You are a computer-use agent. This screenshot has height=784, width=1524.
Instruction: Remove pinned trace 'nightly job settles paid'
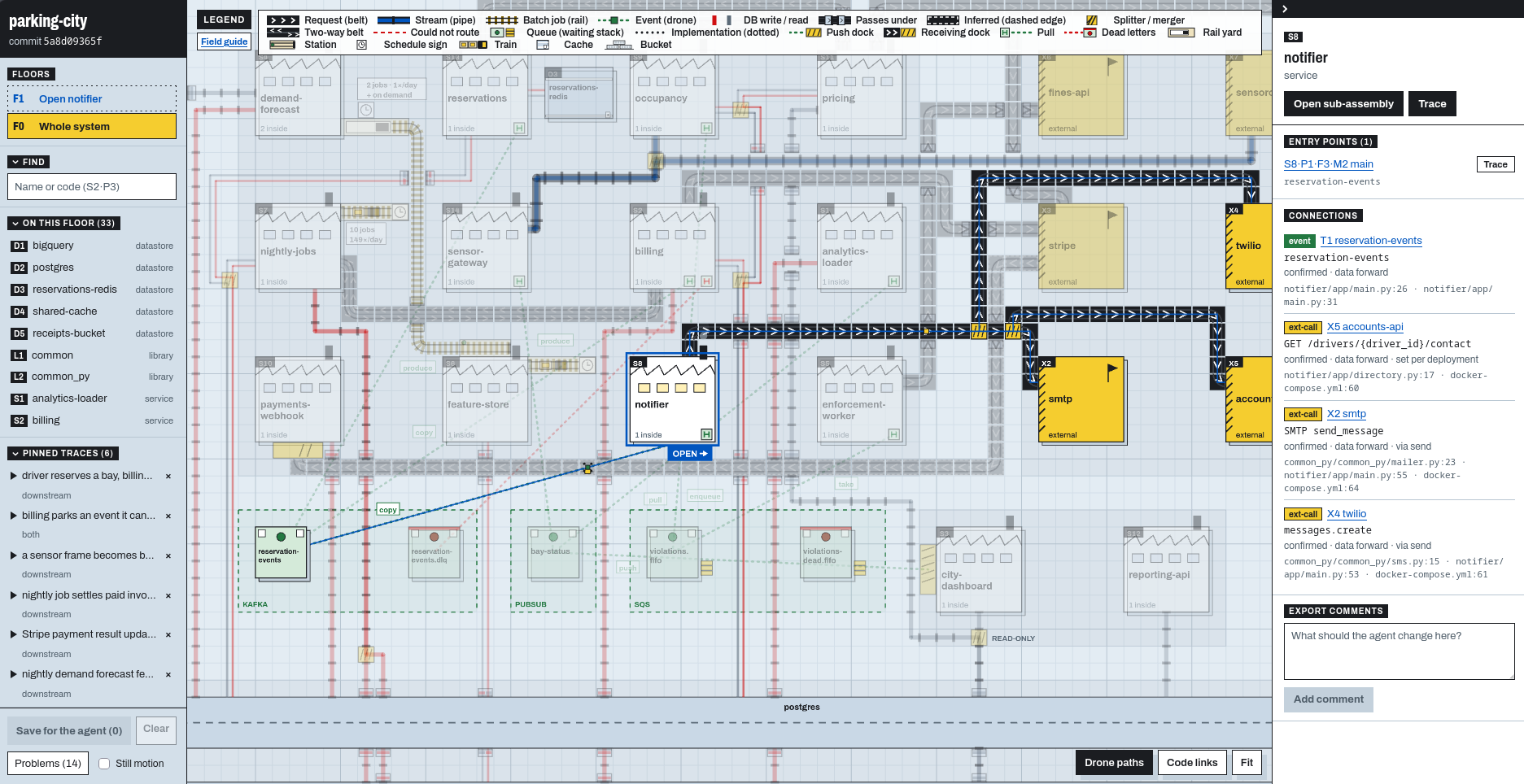tap(168, 596)
